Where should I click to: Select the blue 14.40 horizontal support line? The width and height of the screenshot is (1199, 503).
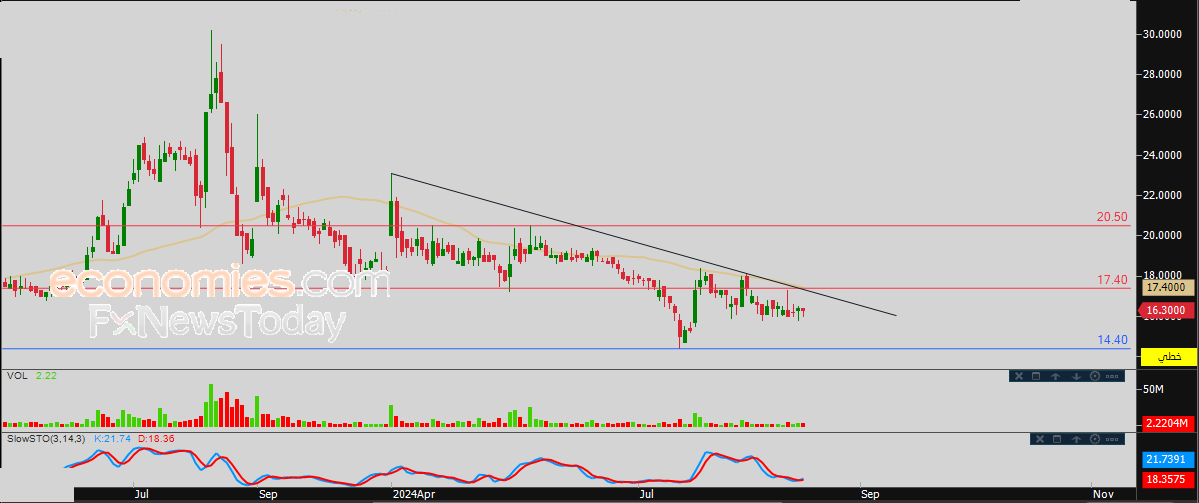(x=566, y=349)
